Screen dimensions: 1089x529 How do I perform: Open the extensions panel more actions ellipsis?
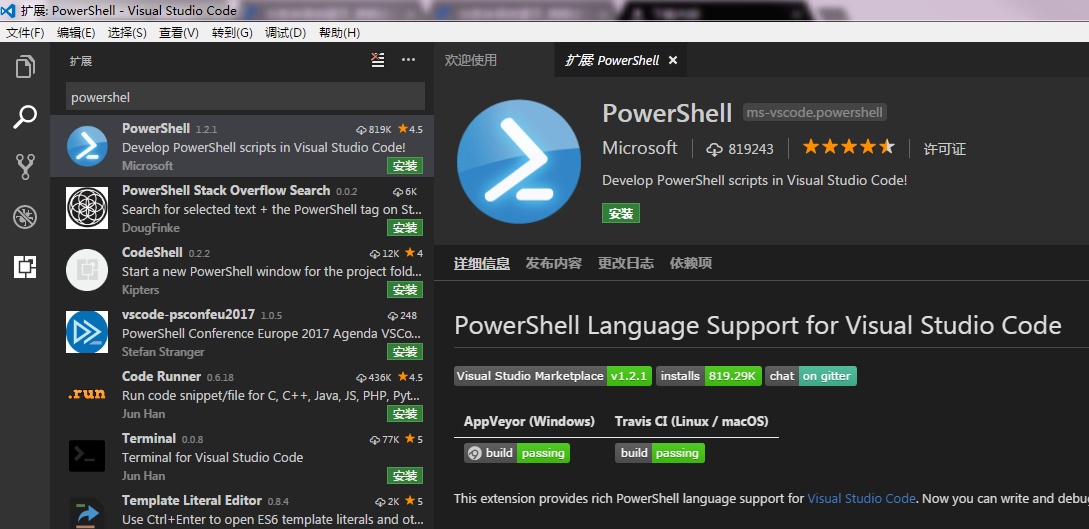[x=408, y=60]
